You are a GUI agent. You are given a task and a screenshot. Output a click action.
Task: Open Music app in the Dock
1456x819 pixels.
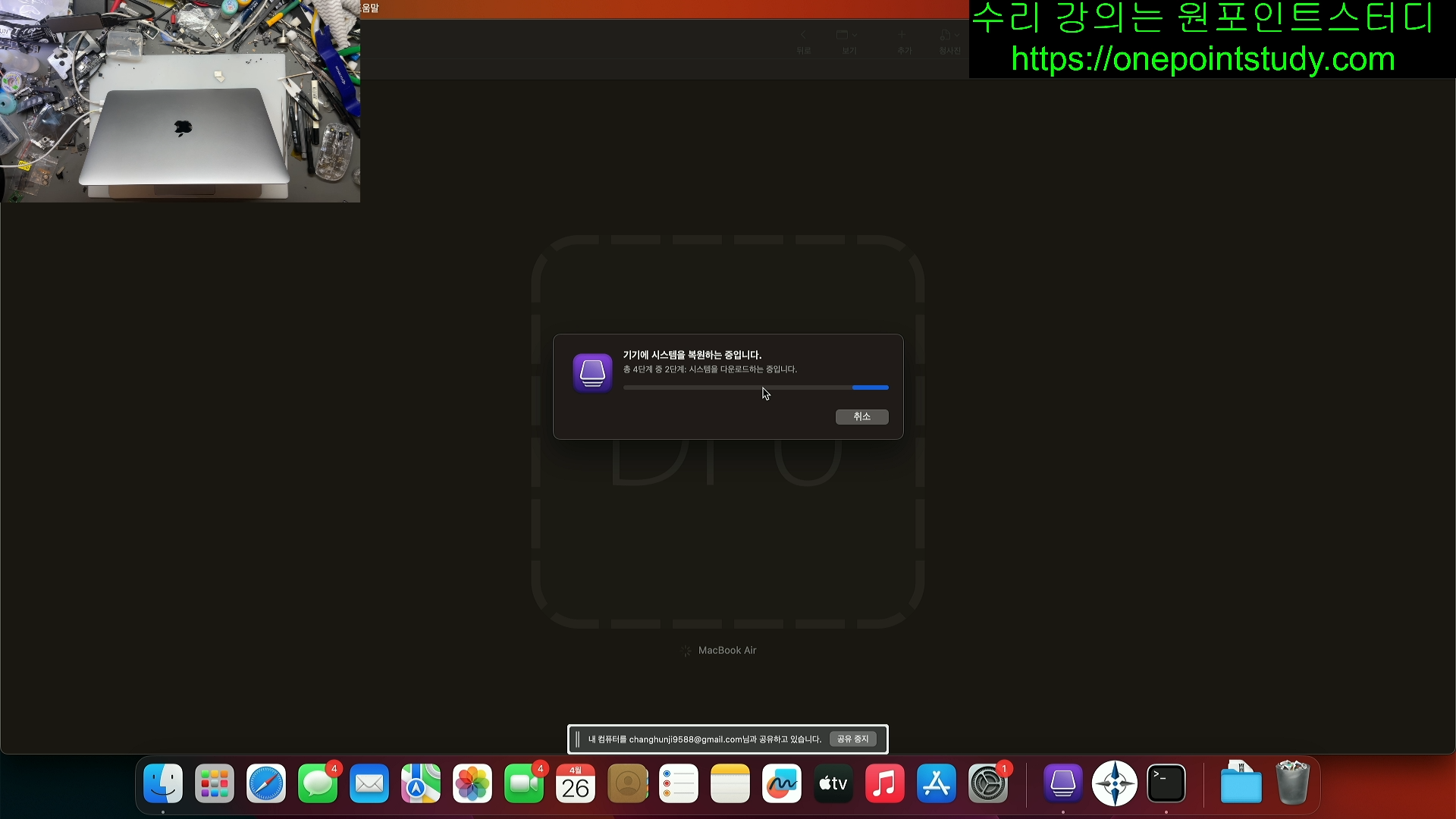click(885, 783)
